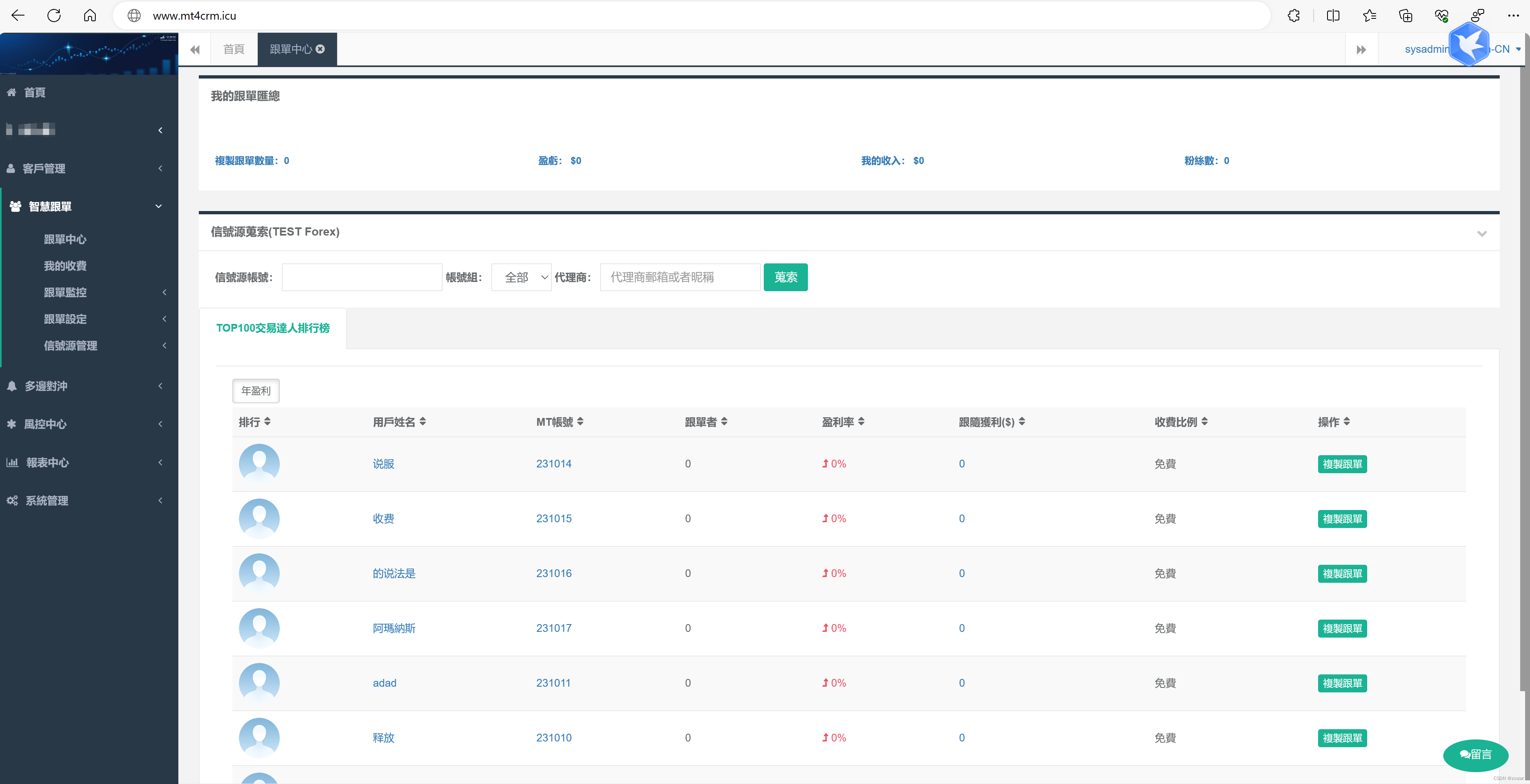Click the green 蒐索 search button
The width and height of the screenshot is (1530, 784).
click(785, 277)
